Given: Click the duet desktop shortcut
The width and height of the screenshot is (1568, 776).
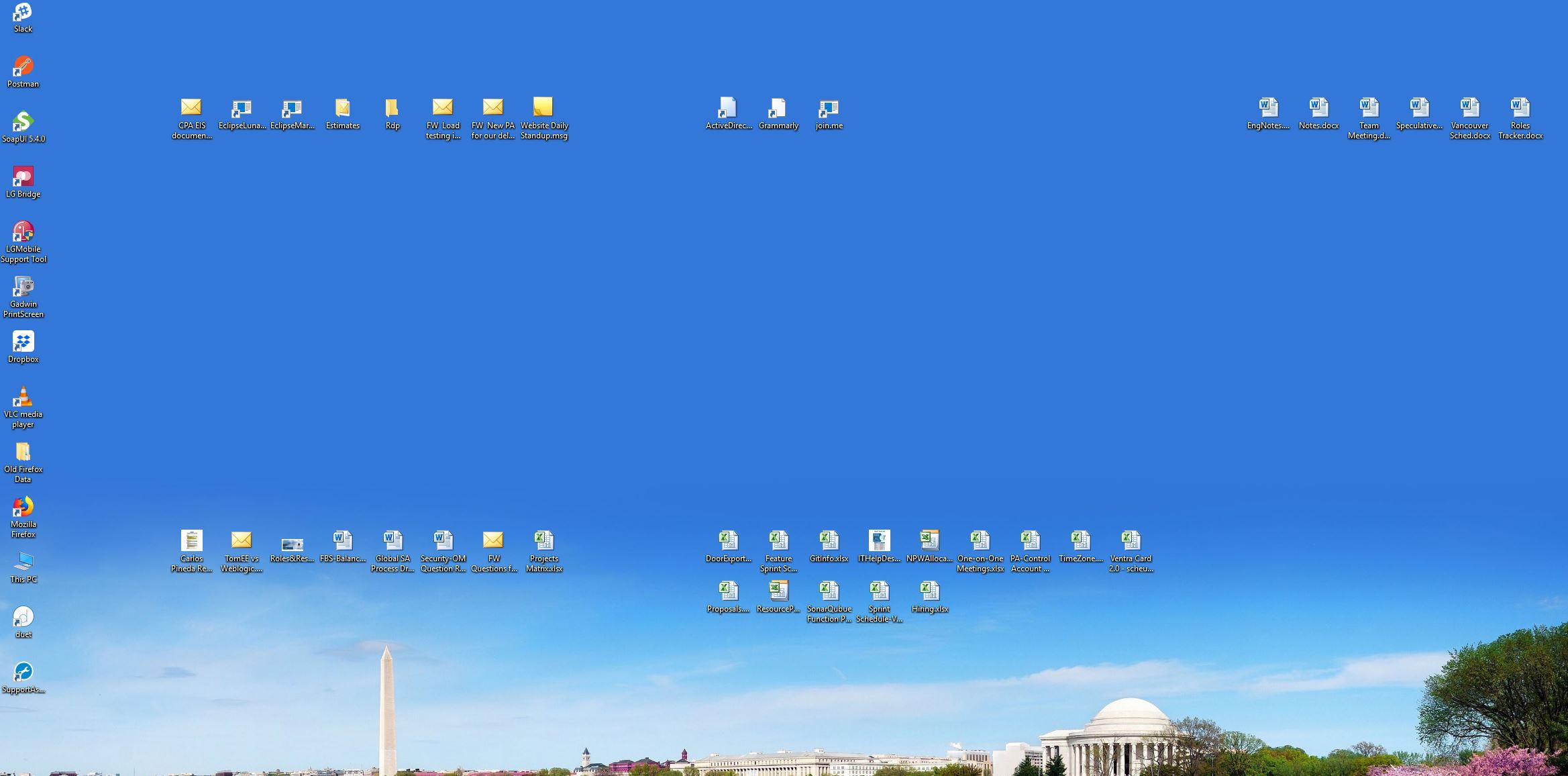Looking at the screenshot, I should click(x=23, y=623).
